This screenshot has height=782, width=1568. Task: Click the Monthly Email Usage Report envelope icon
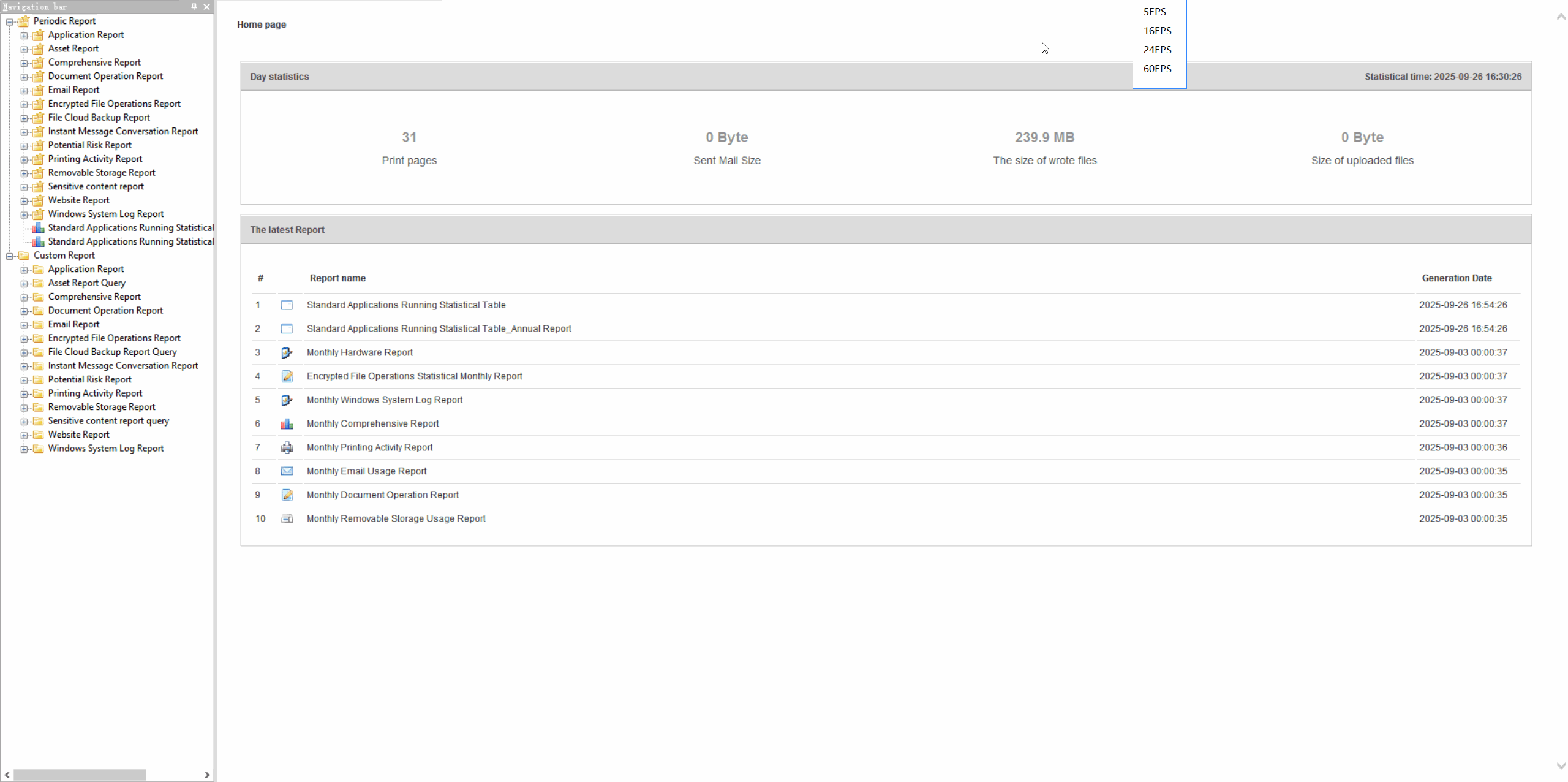click(287, 471)
